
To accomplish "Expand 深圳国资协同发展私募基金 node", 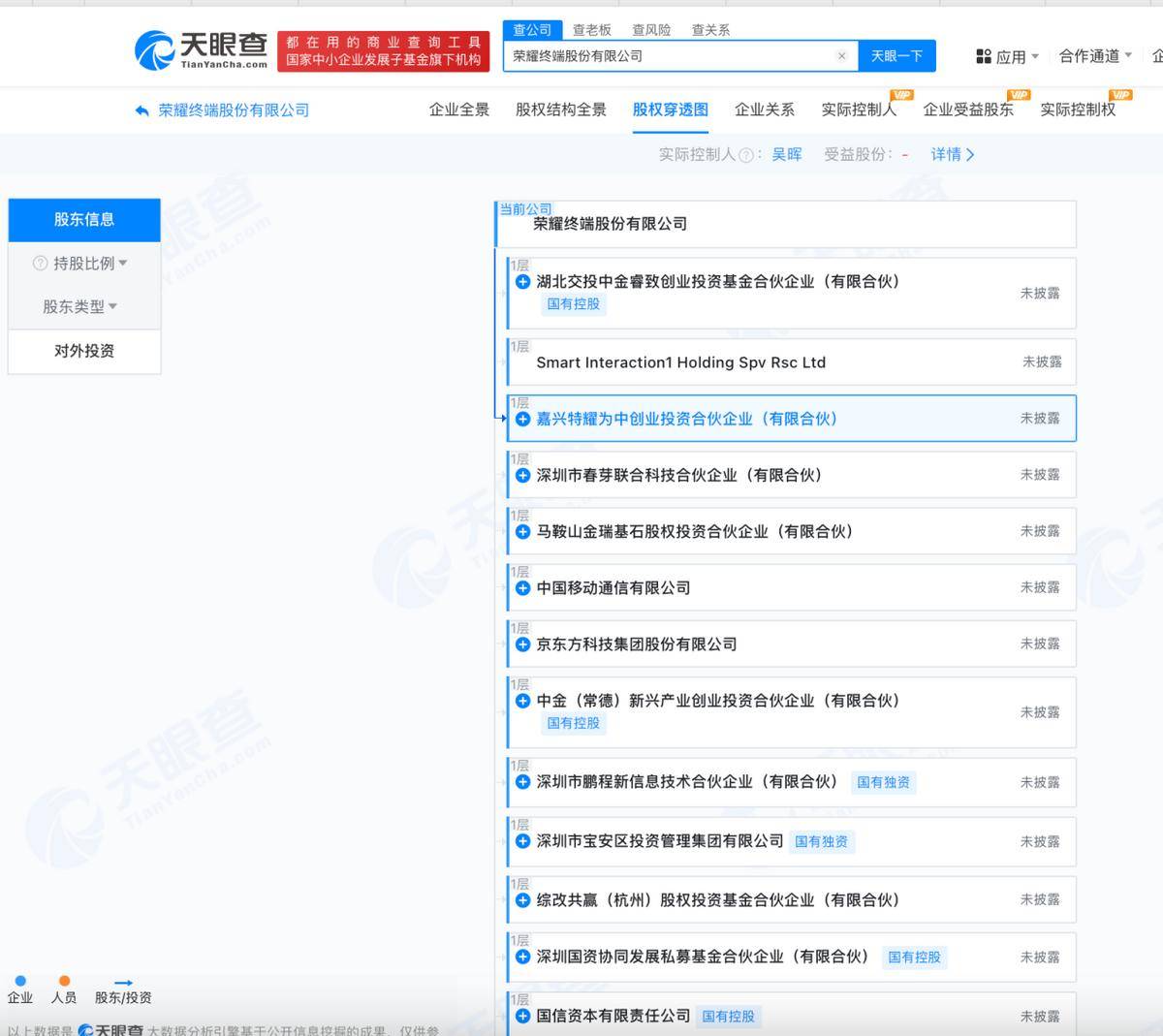I will pos(522,957).
